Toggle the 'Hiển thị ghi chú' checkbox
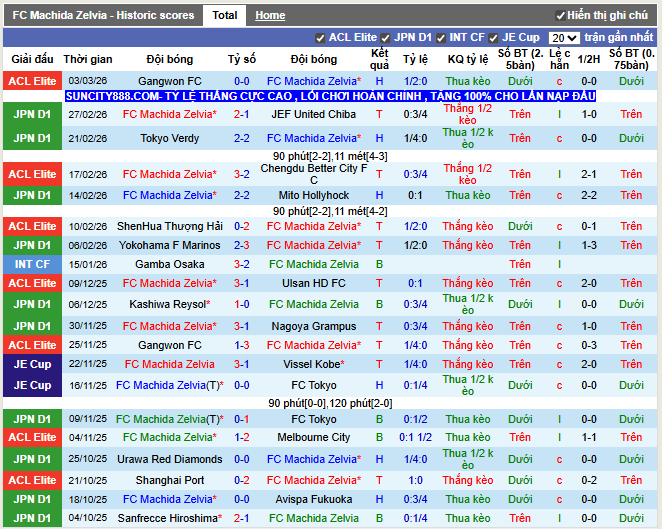 (560, 16)
